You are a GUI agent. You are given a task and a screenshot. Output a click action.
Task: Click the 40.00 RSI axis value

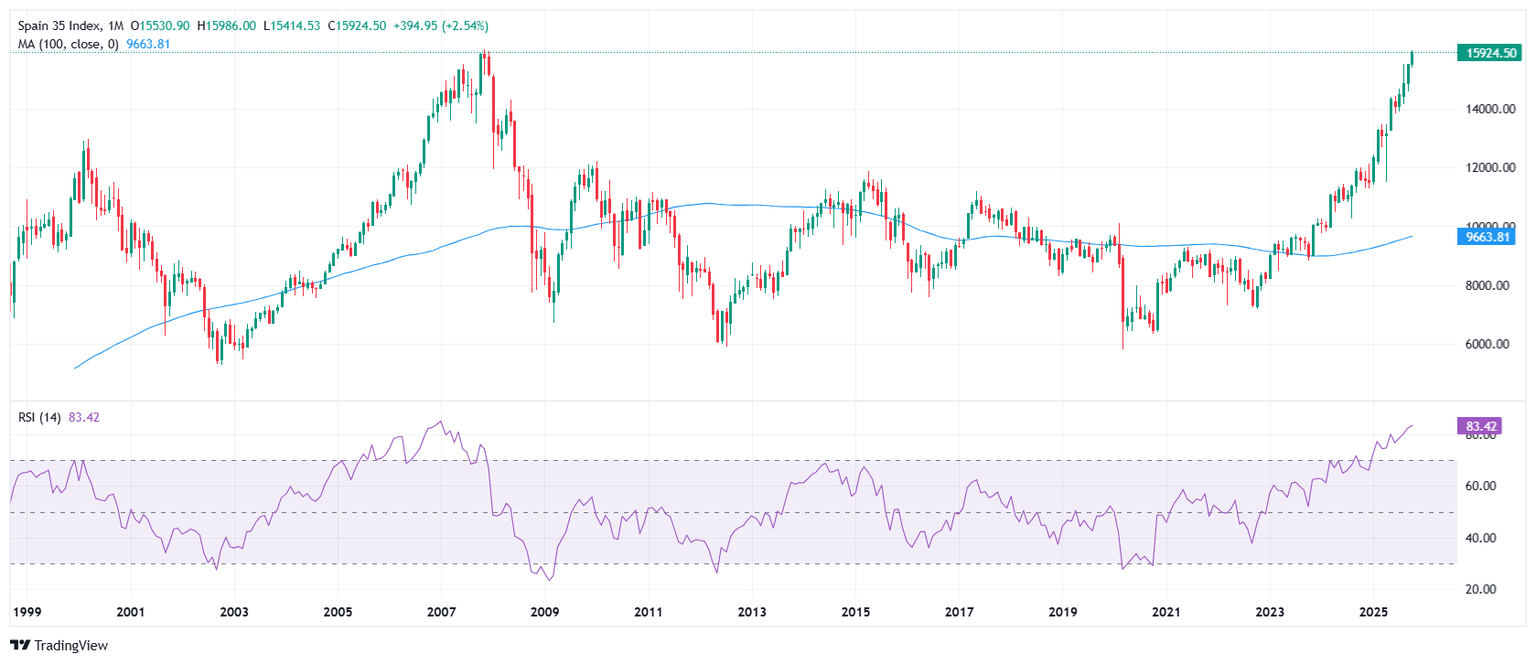coord(1481,538)
